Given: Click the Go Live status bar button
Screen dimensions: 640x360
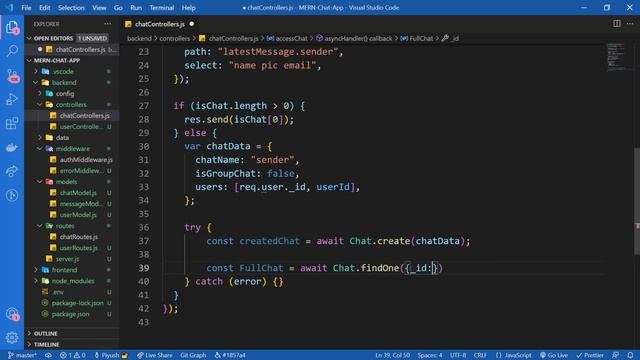Looking at the screenshot, I should point(554,355).
